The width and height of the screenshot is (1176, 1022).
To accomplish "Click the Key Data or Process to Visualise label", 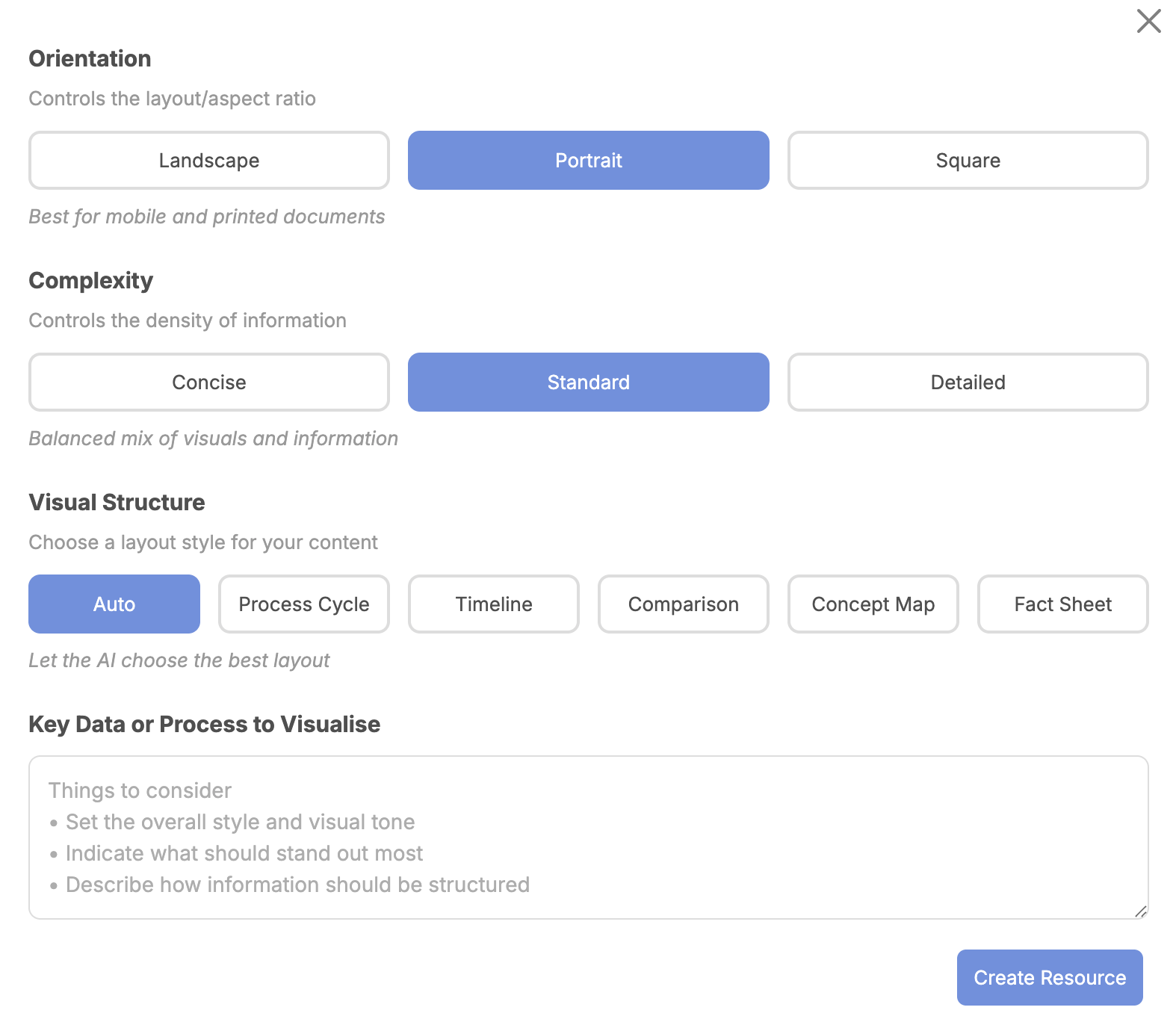I will coord(204,725).
